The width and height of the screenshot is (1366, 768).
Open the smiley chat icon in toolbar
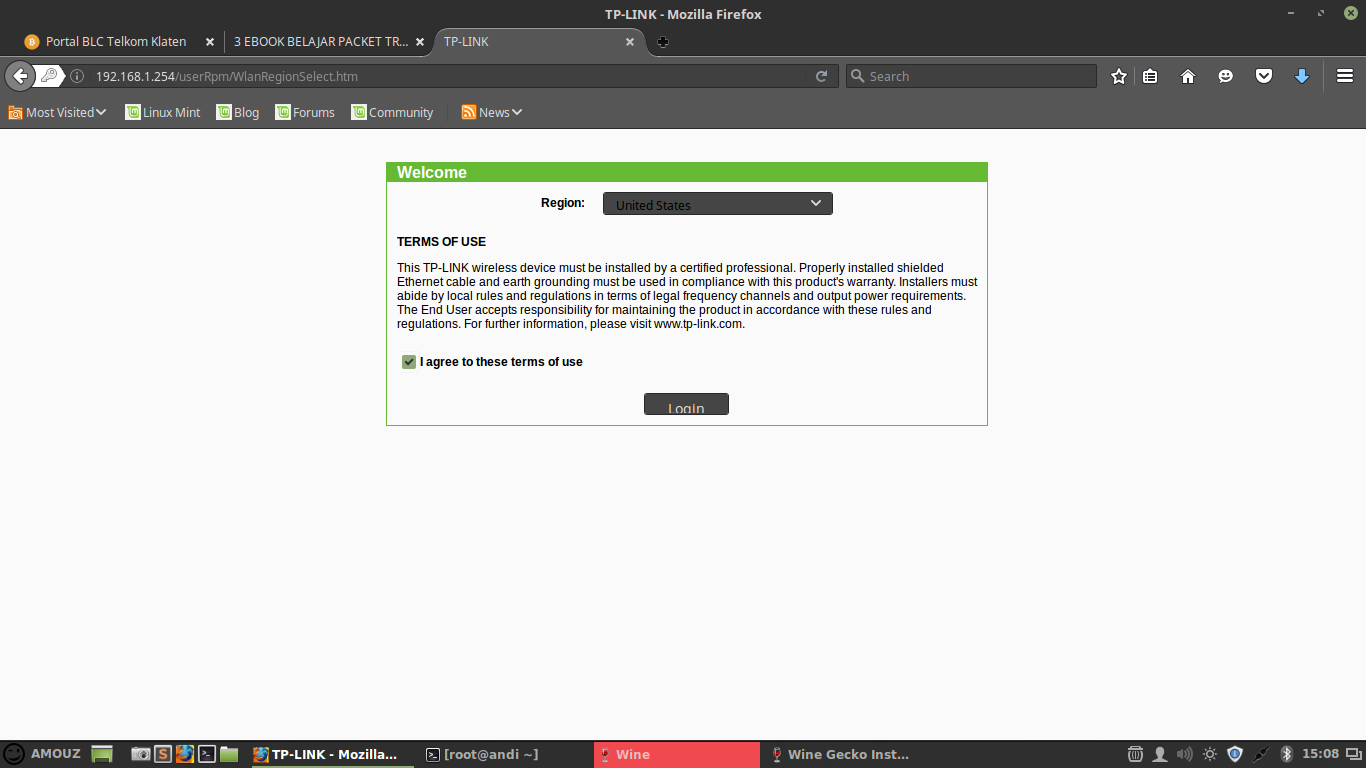1226,76
